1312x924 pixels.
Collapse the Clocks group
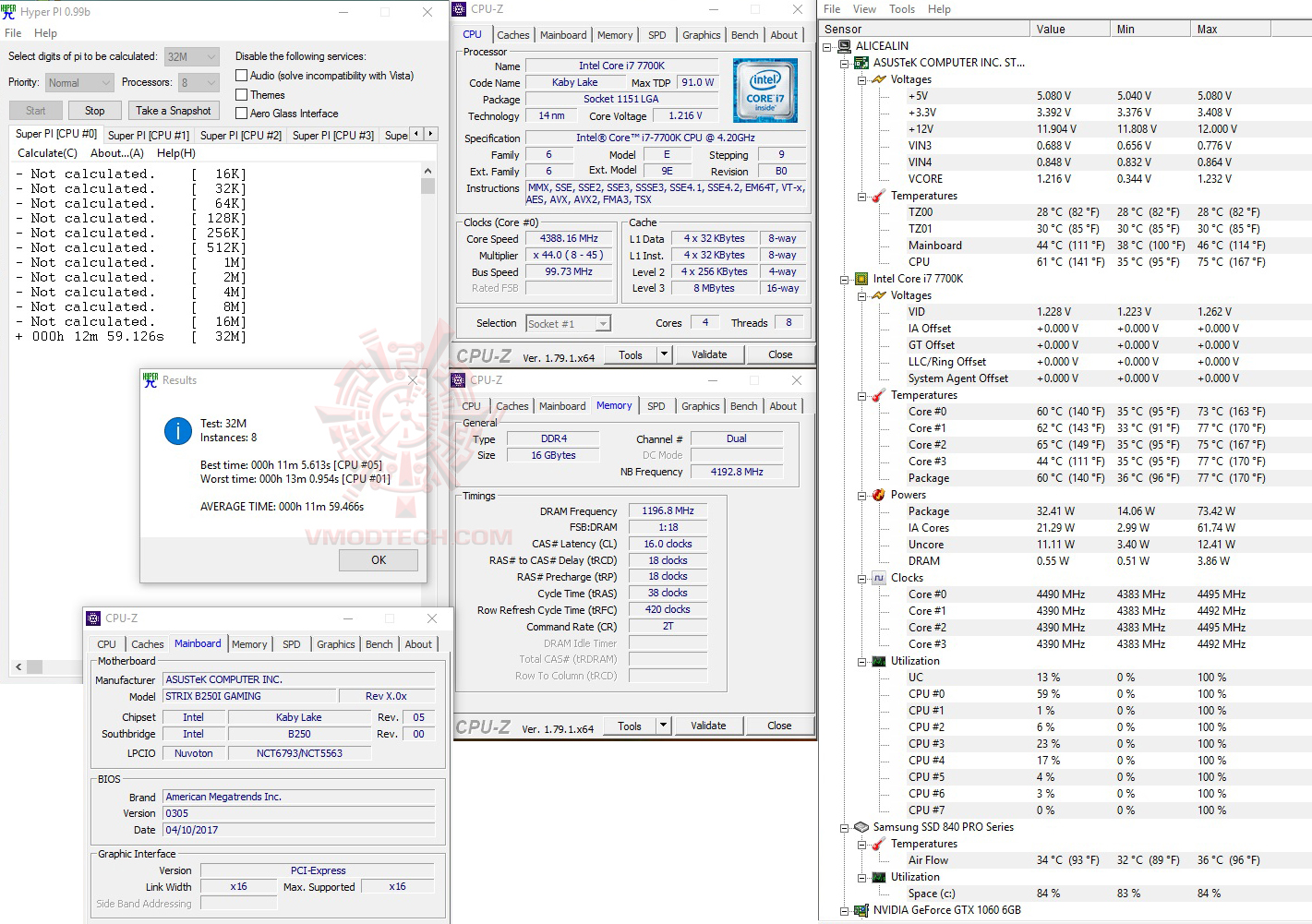861,578
